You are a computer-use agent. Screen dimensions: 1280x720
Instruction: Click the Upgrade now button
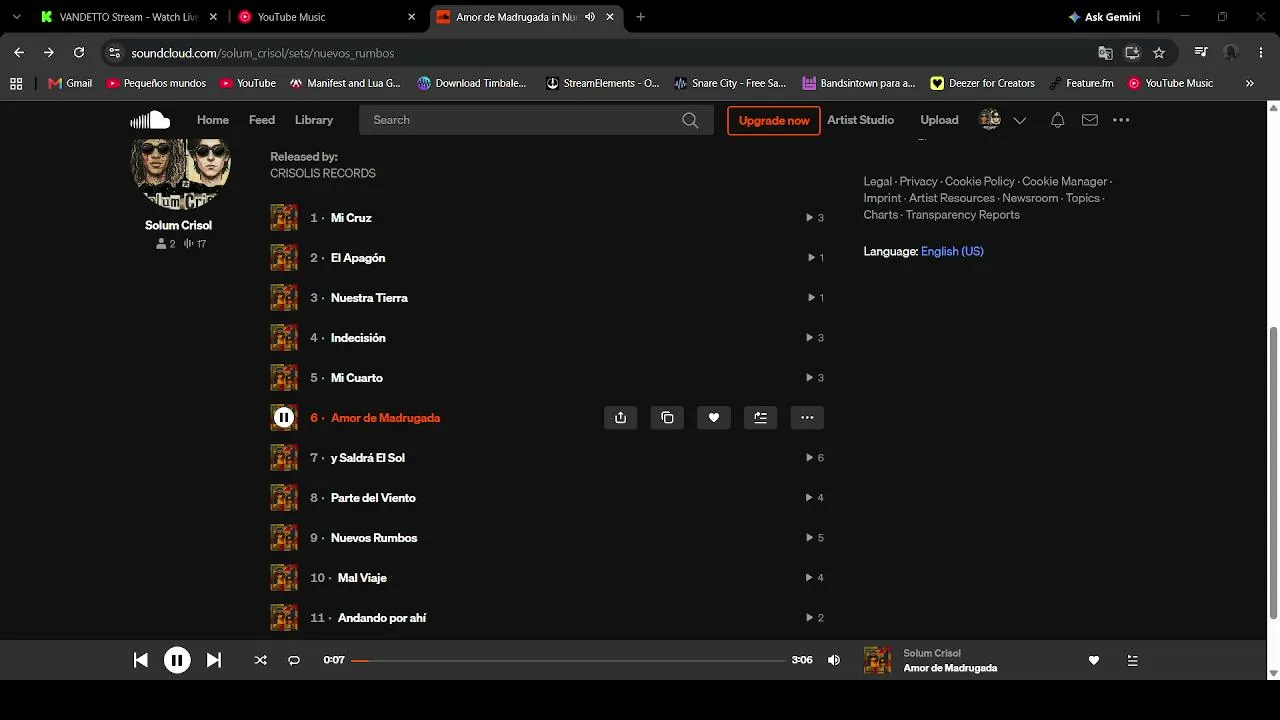point(774,120)
